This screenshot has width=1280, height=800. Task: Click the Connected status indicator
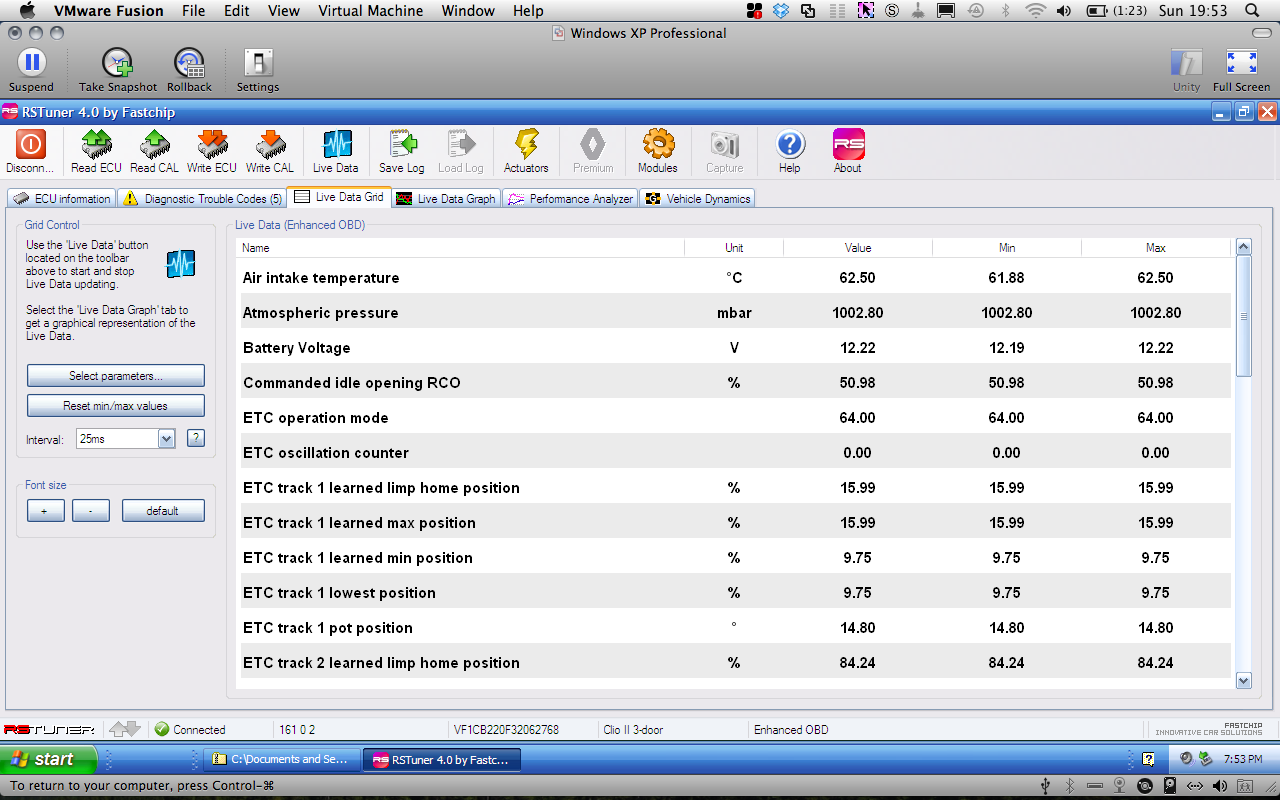coord(190,730)
